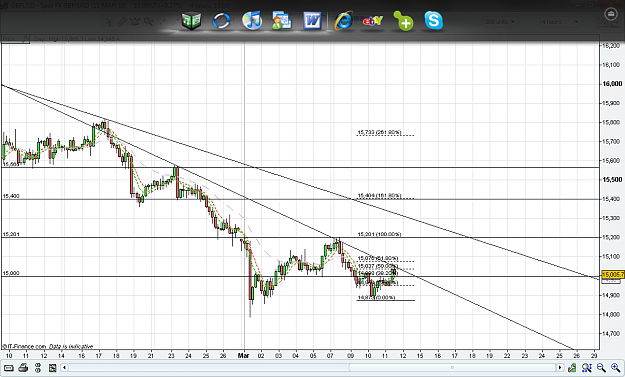This screenshot has width=625, height=377.
Task: Click the 15,000 horizontal line label at left
Action: 11,273
